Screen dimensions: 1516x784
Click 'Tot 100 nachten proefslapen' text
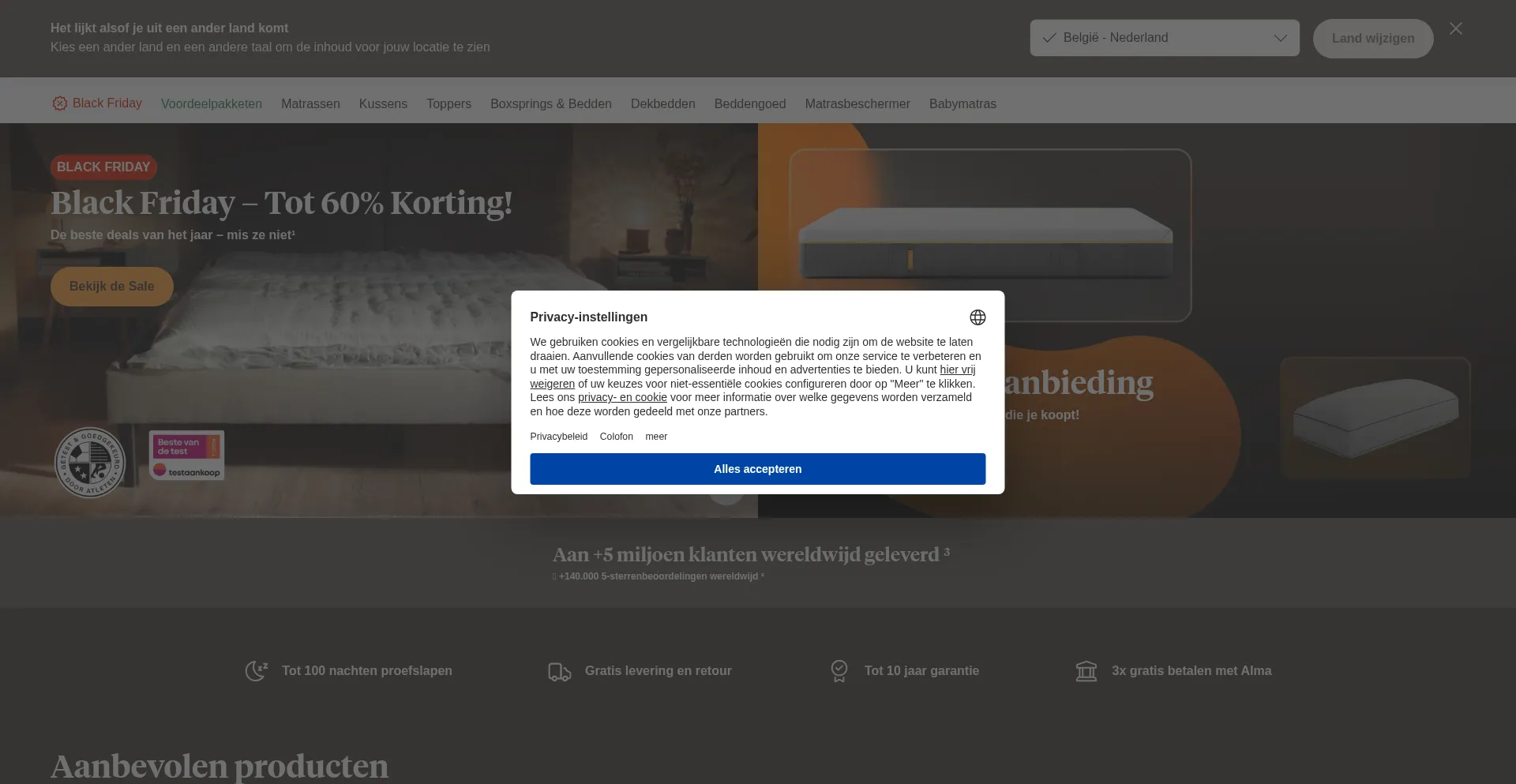[367, 671]
